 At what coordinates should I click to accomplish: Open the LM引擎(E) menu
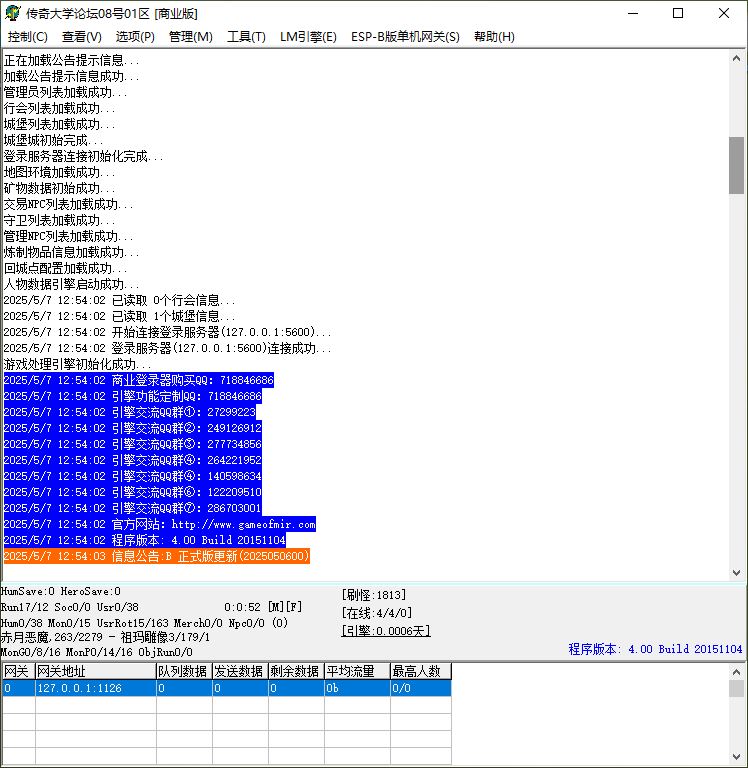click(308, 37)
